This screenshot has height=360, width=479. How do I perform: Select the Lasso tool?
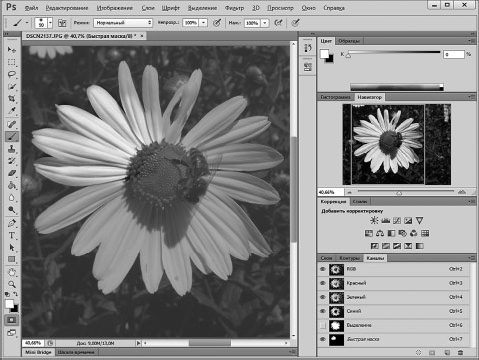[12, 74]
